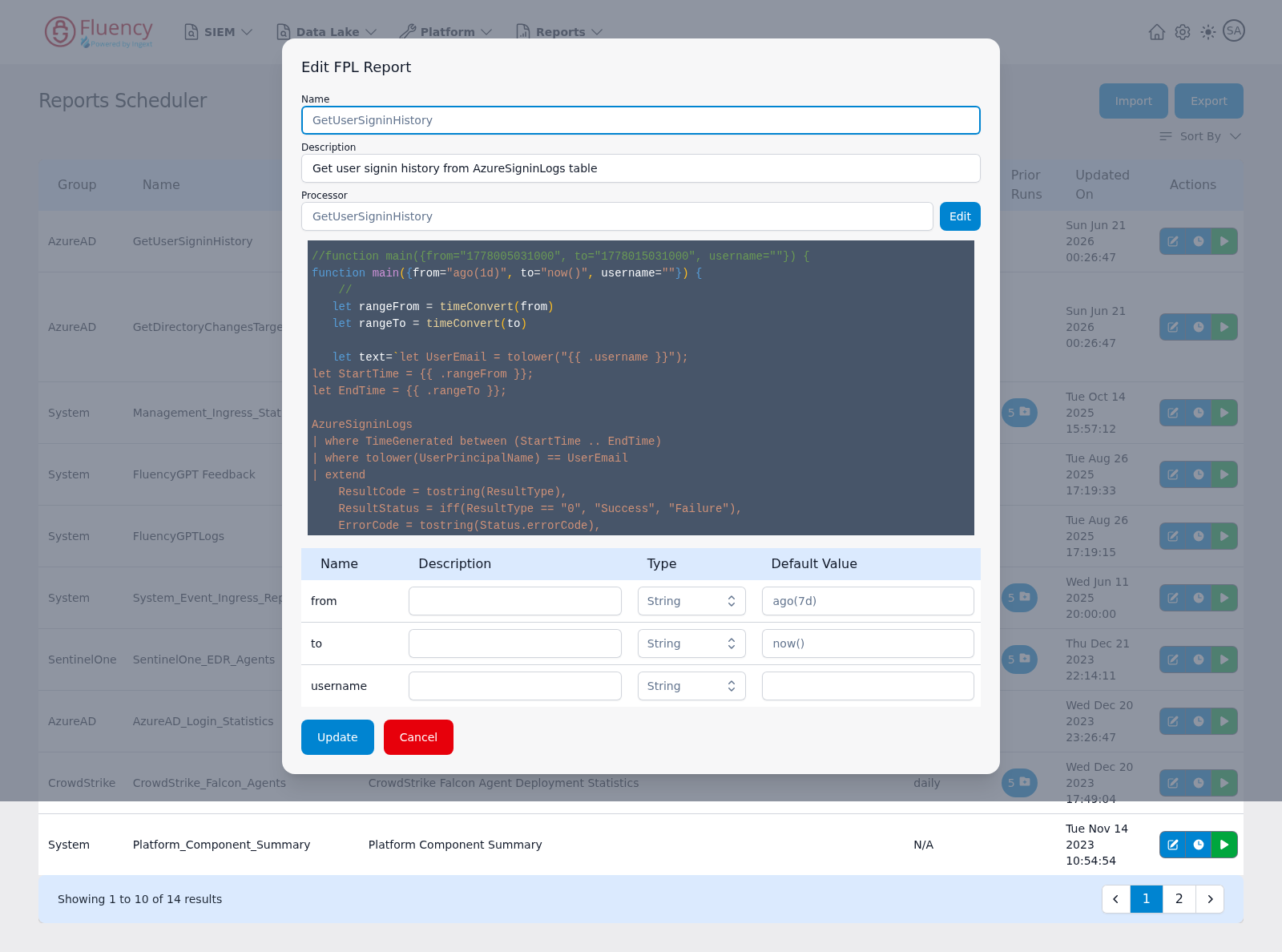This screenshot has width=1282, height=952.
Task: Edit icon for FluencyGPTLogs row
Action: click(1173, 536)
